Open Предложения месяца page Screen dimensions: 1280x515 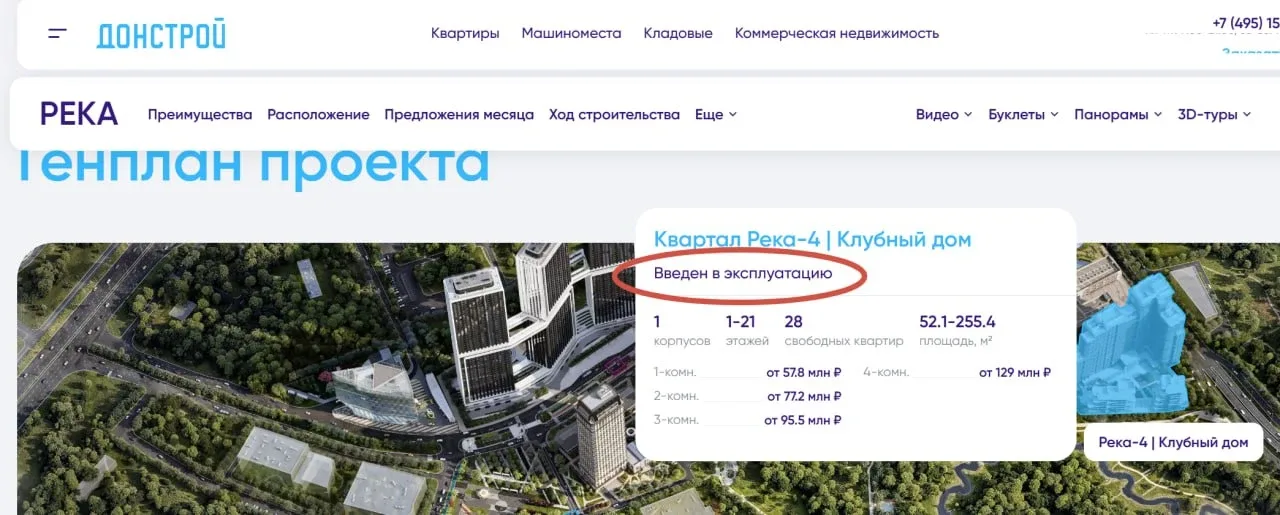tap(459, 114)
